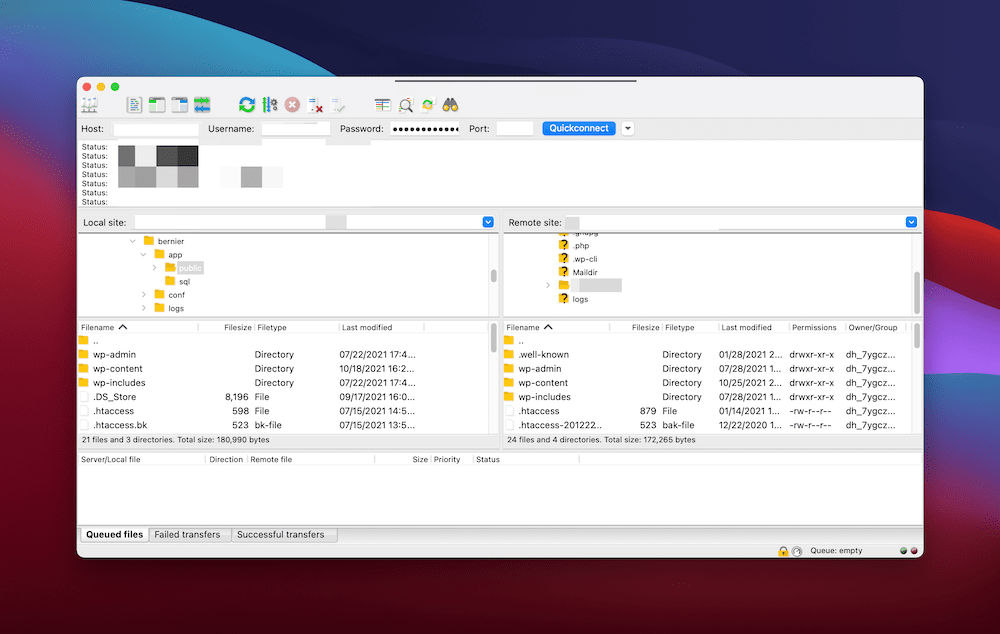
Task: Sort remote list by Owner/Group header
Action: pyautogui.click(x=875, y=327)
